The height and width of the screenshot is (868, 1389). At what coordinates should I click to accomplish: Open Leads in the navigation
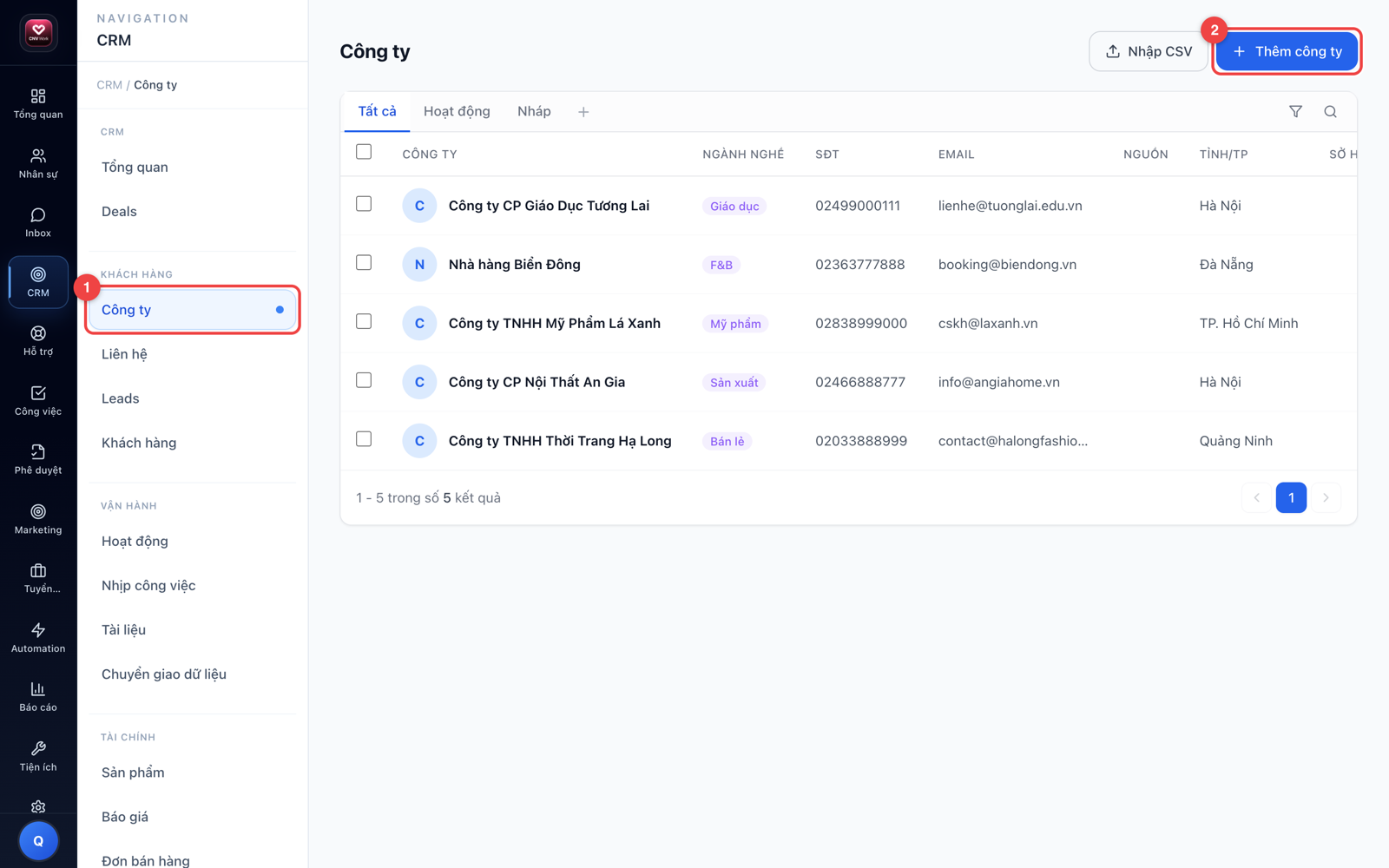tap(193, 398)
